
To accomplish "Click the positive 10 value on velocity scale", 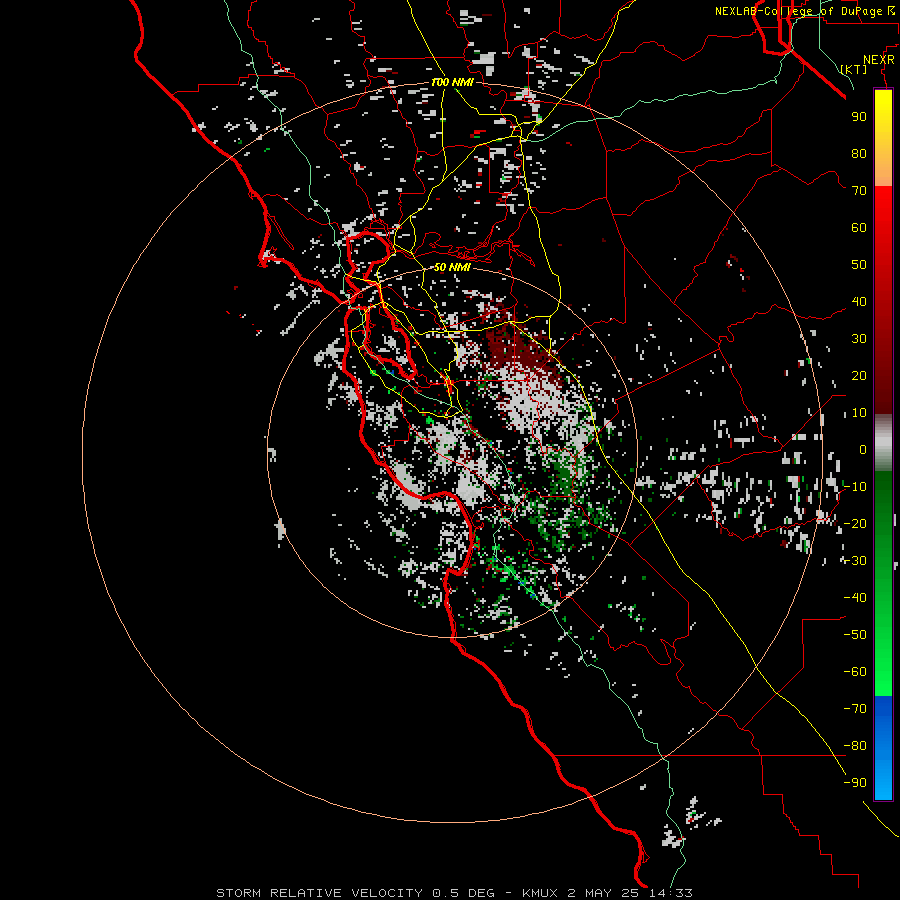I will [x=859, y=413].
